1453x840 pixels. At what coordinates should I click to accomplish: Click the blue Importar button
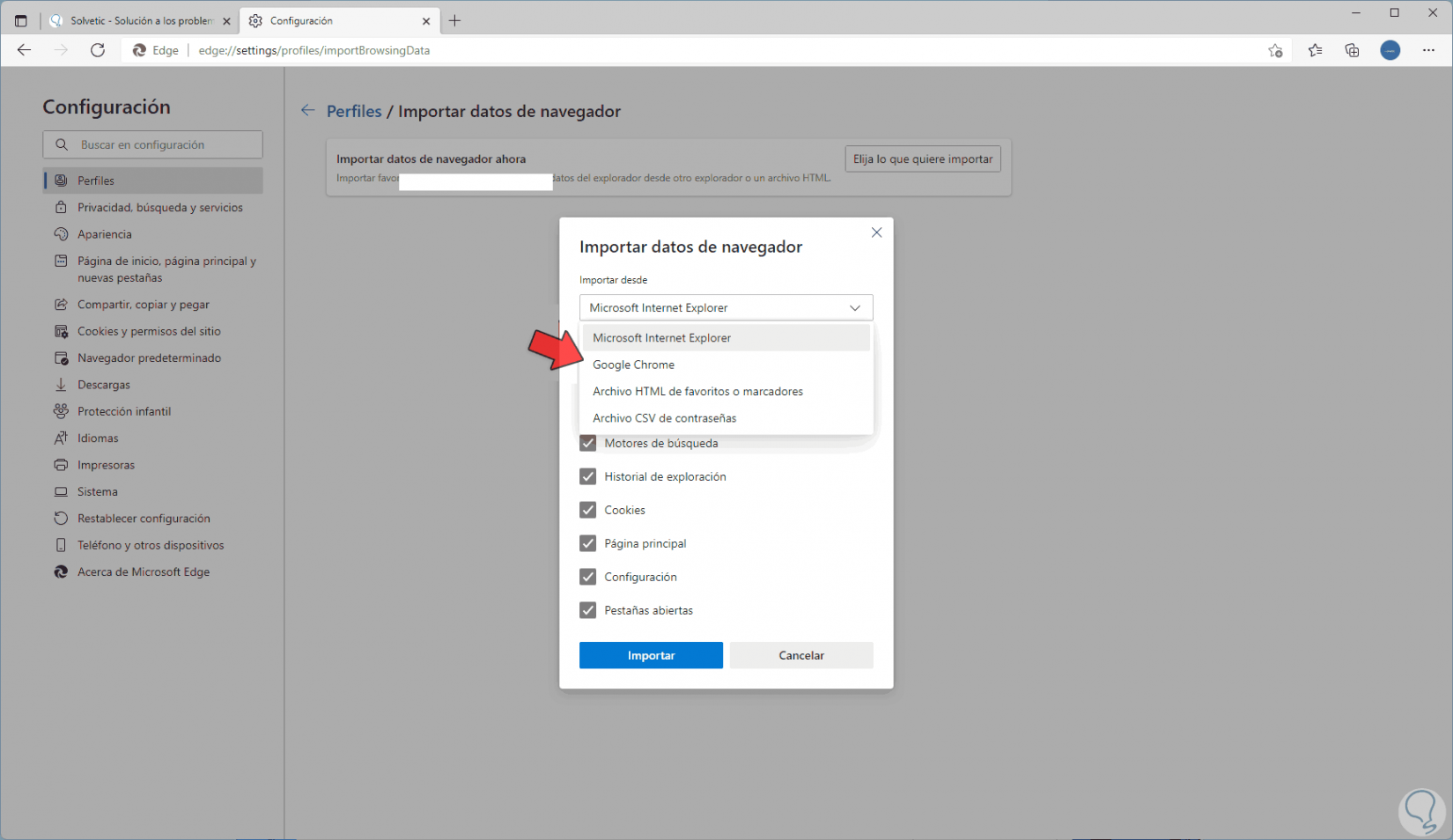[651, 655]
